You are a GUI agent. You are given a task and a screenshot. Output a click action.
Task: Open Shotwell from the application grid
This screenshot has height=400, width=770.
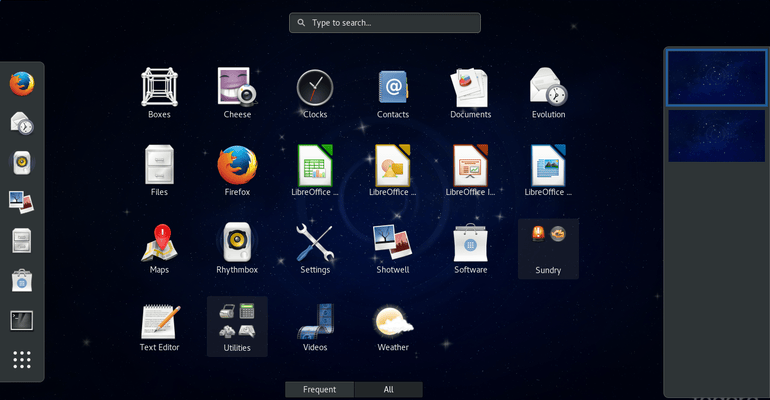(x=393, y=248)
